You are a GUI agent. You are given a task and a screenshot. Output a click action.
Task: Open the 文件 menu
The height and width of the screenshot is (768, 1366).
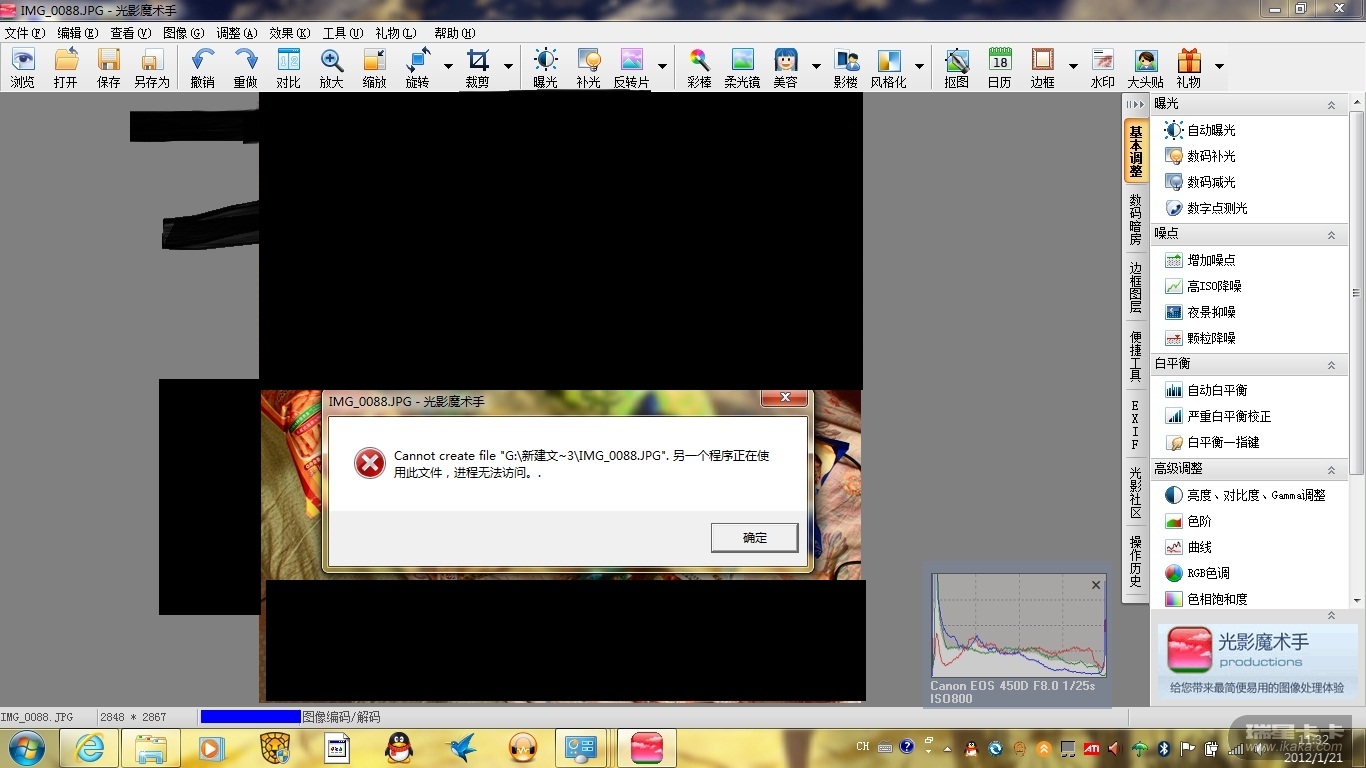click(x=25, y=33)
